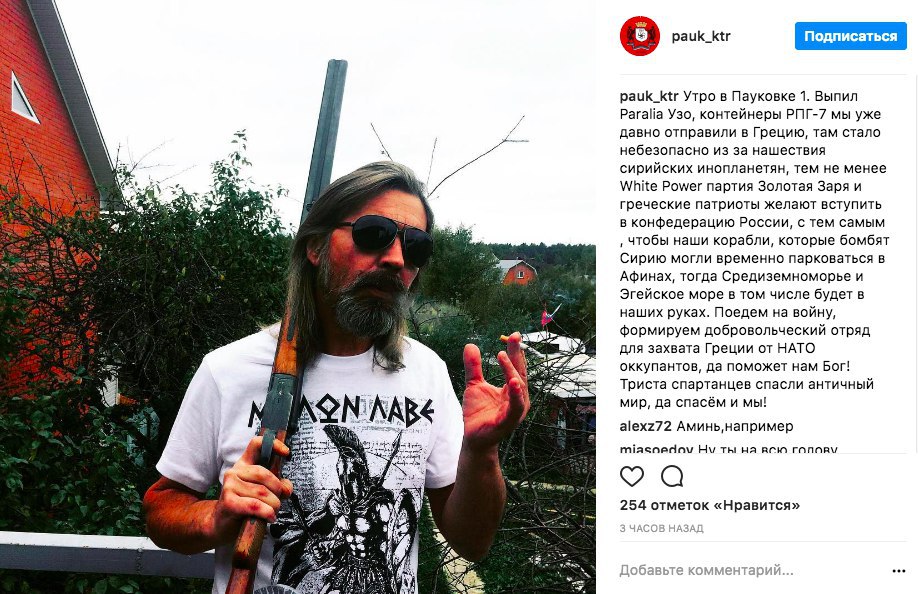Screen dimensions: 918x594
Task: Click the sunglasses on the man's face
Action: coord(387,238)
